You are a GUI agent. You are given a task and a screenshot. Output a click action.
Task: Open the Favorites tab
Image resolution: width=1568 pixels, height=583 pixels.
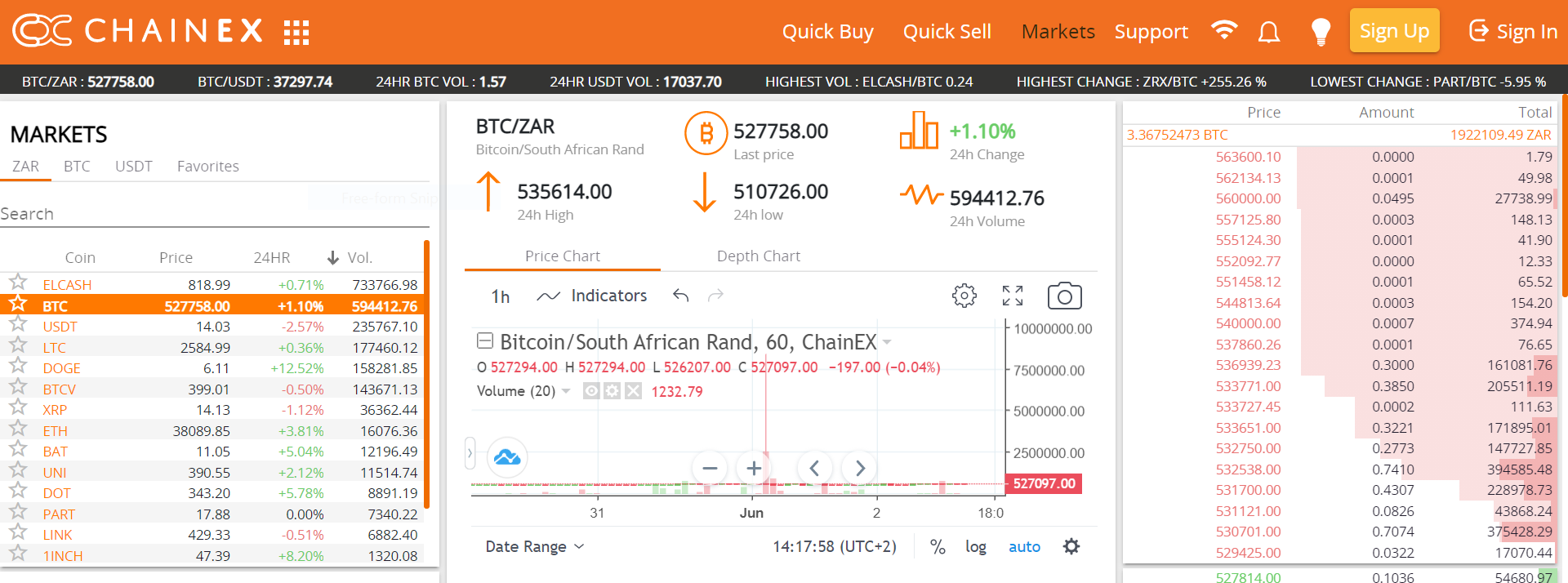[208, 166]
